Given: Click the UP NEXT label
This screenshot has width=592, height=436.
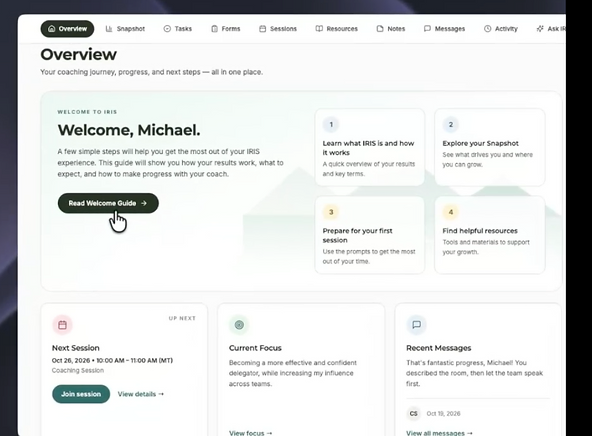Looking at the screenshot, I should 182,318.
